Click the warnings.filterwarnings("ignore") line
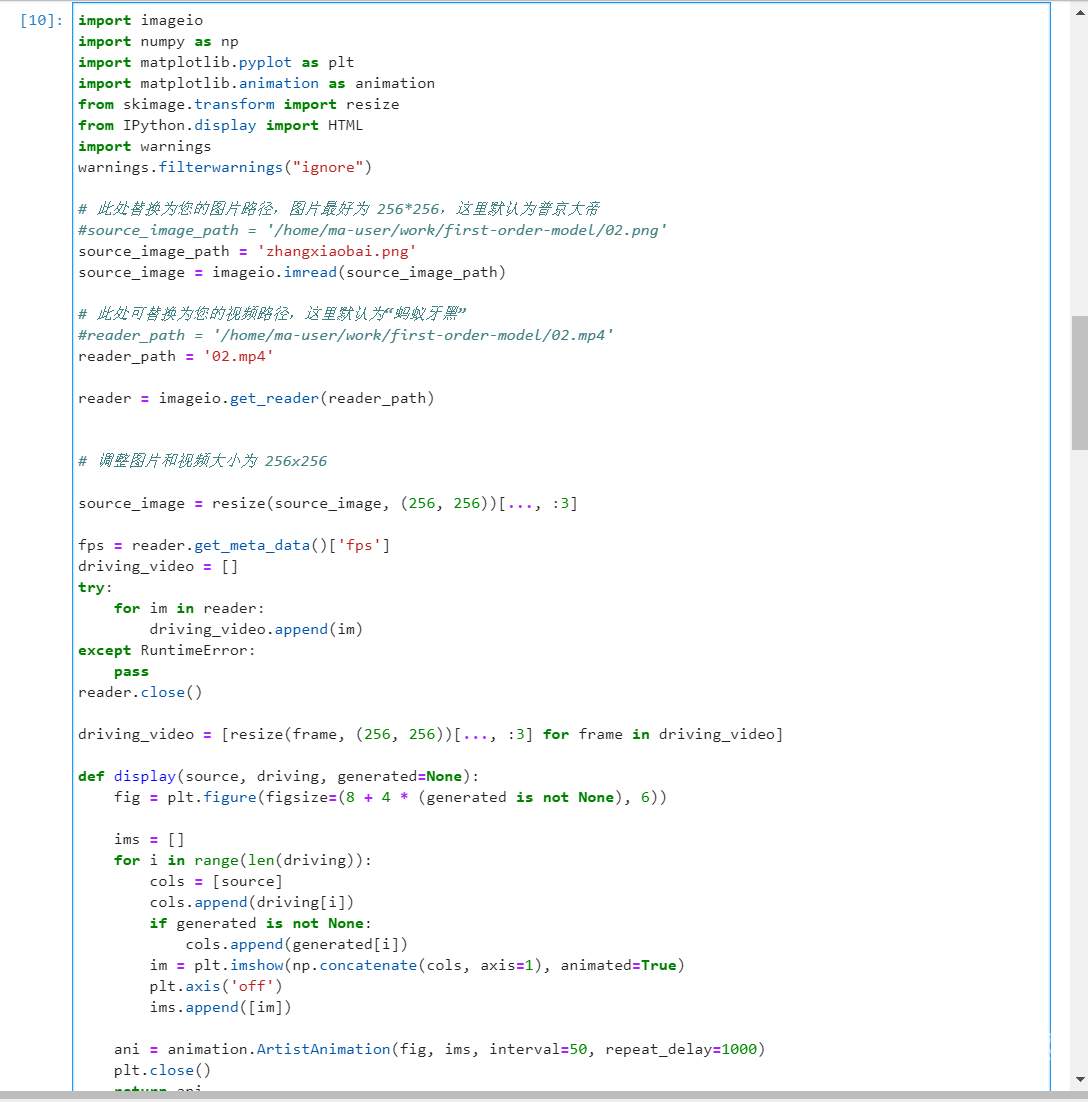The height and width of the screenshot is (1102, 1088). click(225, 167)
